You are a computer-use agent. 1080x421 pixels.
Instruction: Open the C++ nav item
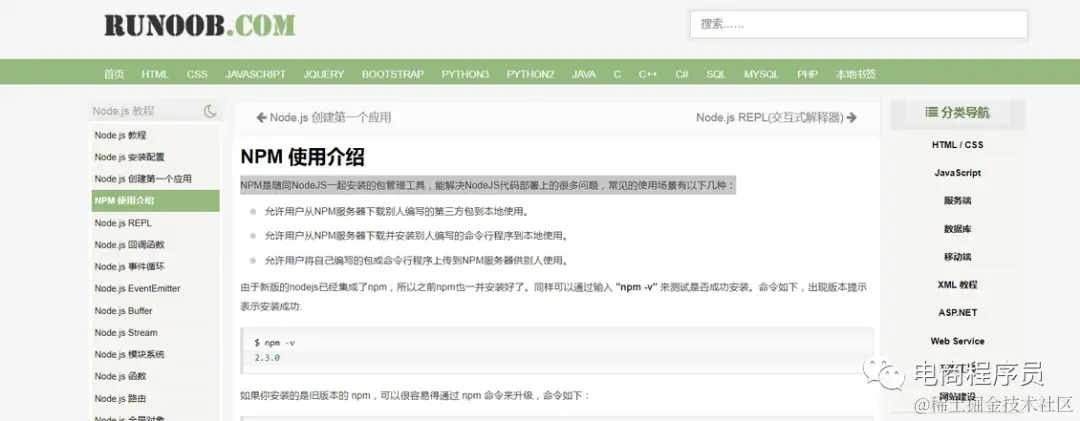(x=647, y=74)
